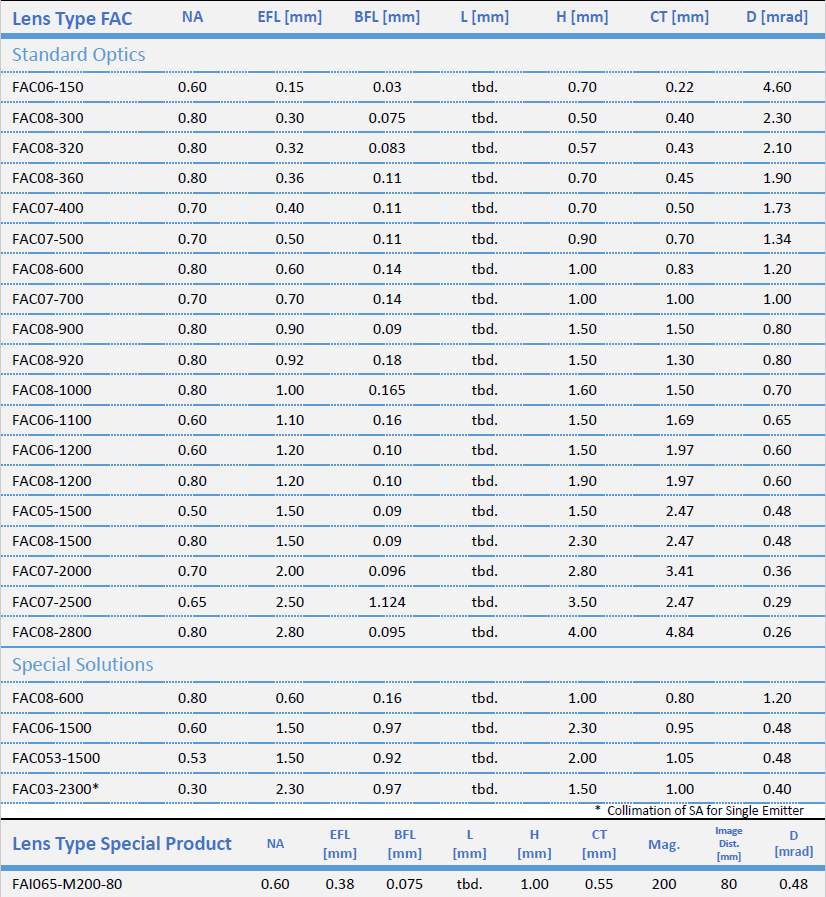Viewport: 826px width, 897px height.
Task: Select the FAC053-1500 special solution entry
Action: pyautogui.click(x=55, y=758)
